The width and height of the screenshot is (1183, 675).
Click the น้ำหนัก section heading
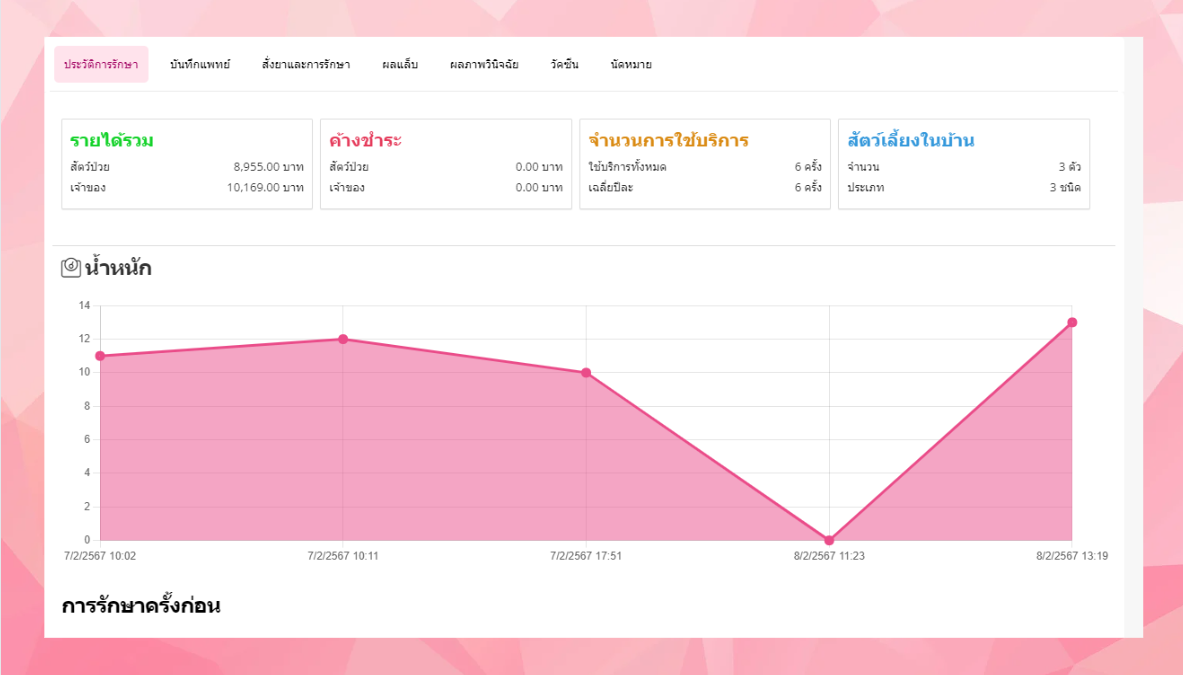[118, 268]
